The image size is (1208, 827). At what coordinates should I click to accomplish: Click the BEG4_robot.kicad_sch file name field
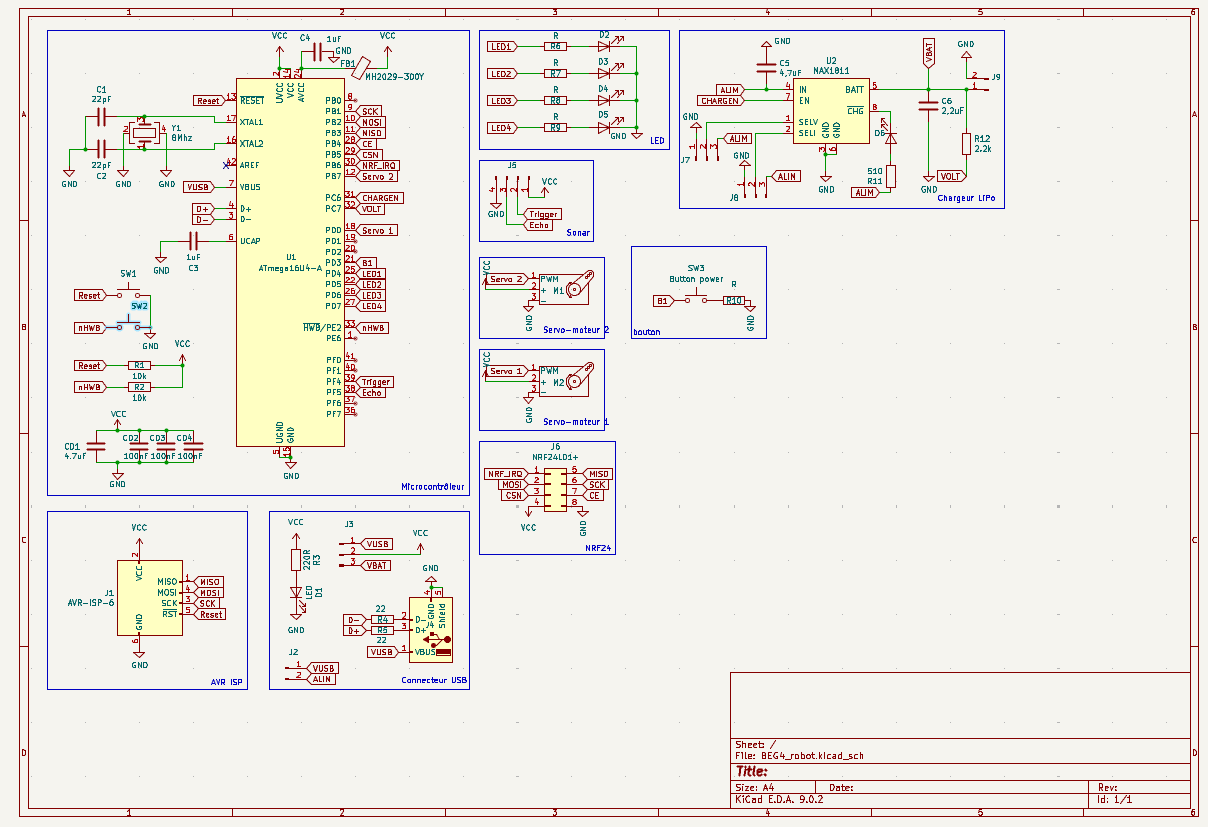[812, 757]
